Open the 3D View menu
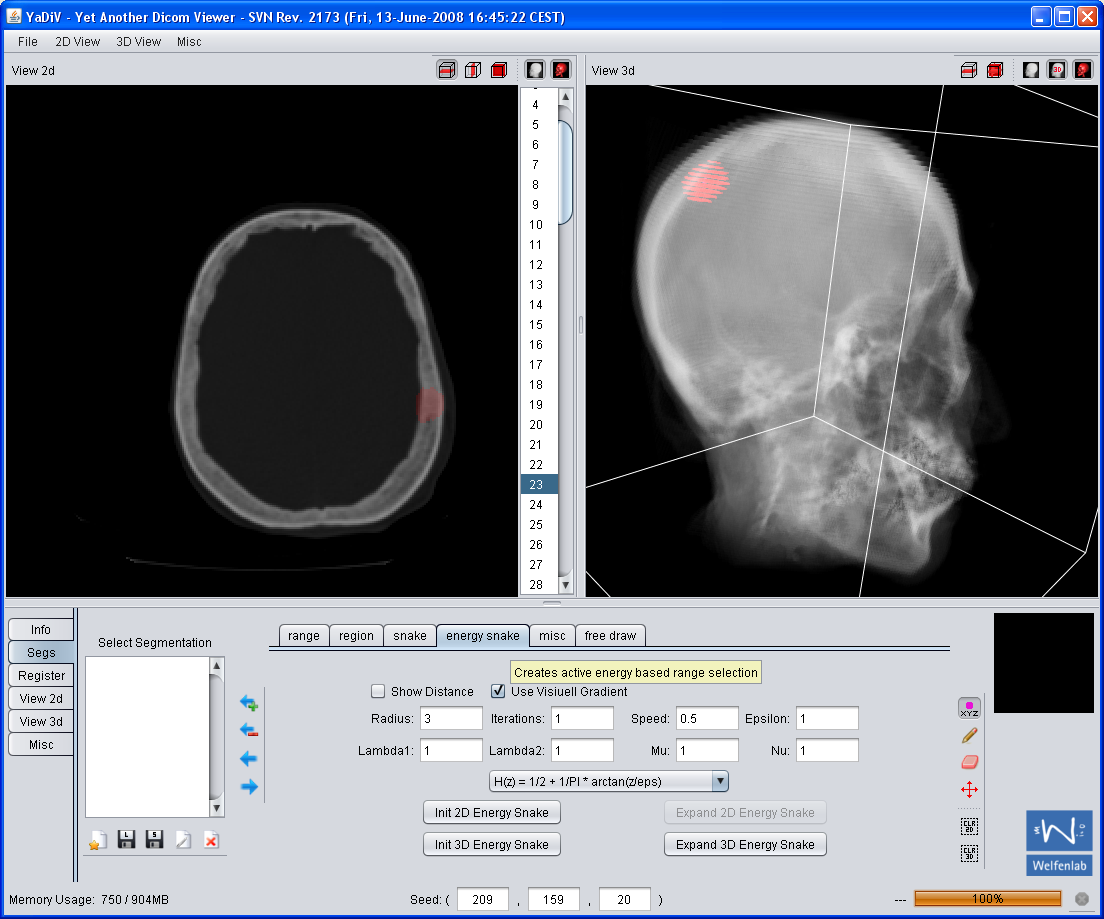The height and width of the screenshot is (919, 1104). (x=138, y=42)
